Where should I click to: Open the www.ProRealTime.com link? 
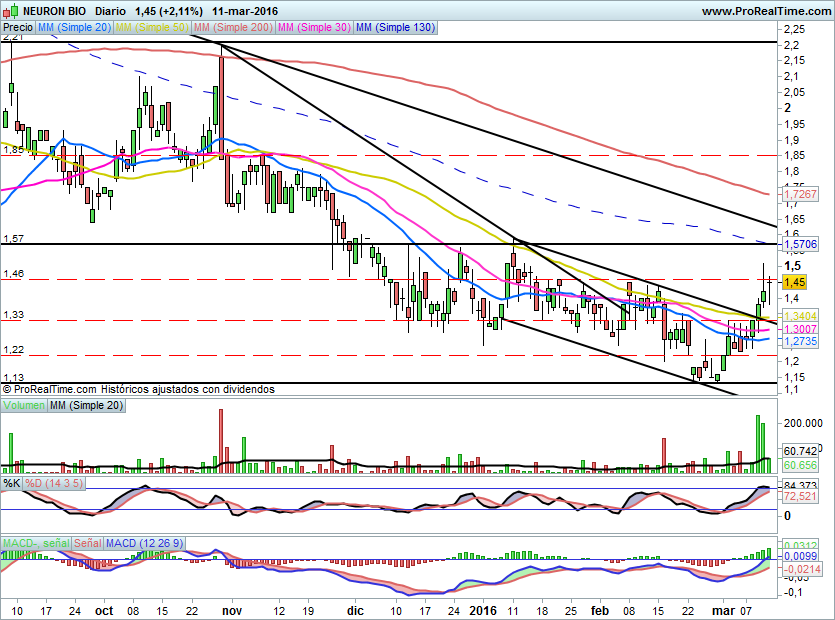(x=765, y=10)
